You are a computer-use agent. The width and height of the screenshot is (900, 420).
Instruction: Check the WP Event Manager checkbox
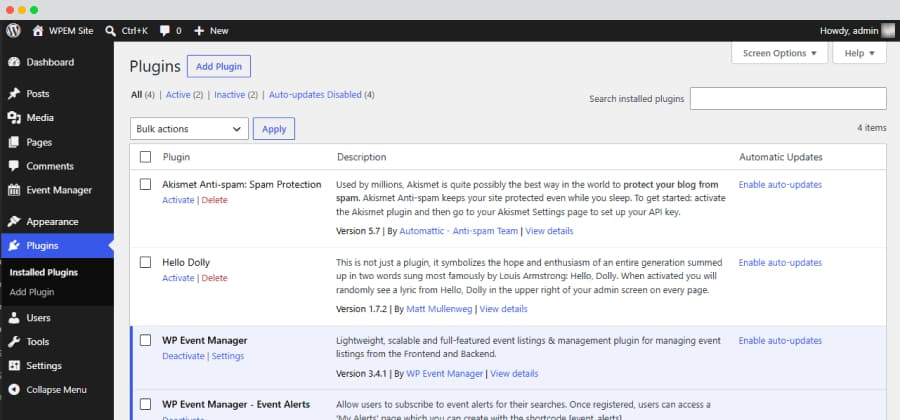click(145, 340)
